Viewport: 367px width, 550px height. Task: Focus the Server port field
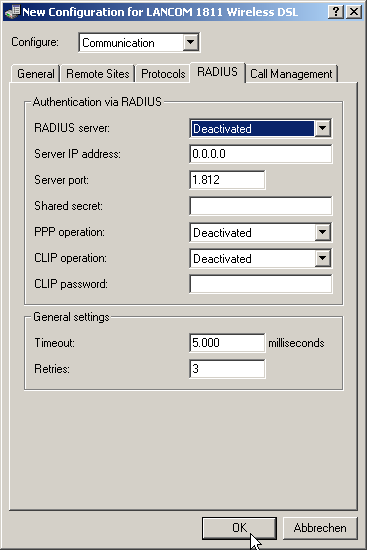coord(227,180)
